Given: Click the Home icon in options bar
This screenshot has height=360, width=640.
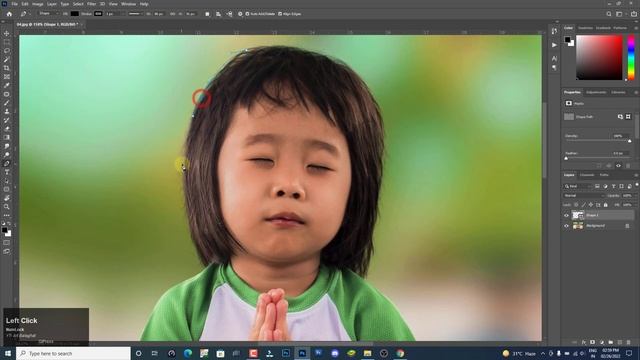Looking at the screenshot, I should coord(9,14).
